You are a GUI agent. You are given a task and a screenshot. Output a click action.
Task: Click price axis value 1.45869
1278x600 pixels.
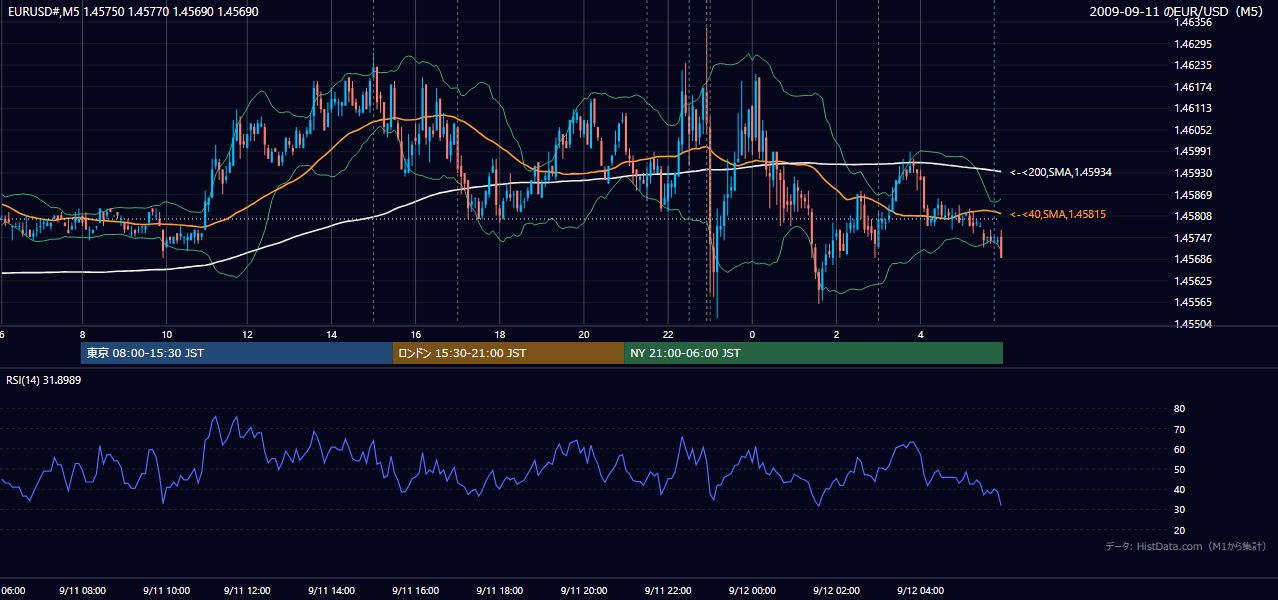tap(1193, 194)
